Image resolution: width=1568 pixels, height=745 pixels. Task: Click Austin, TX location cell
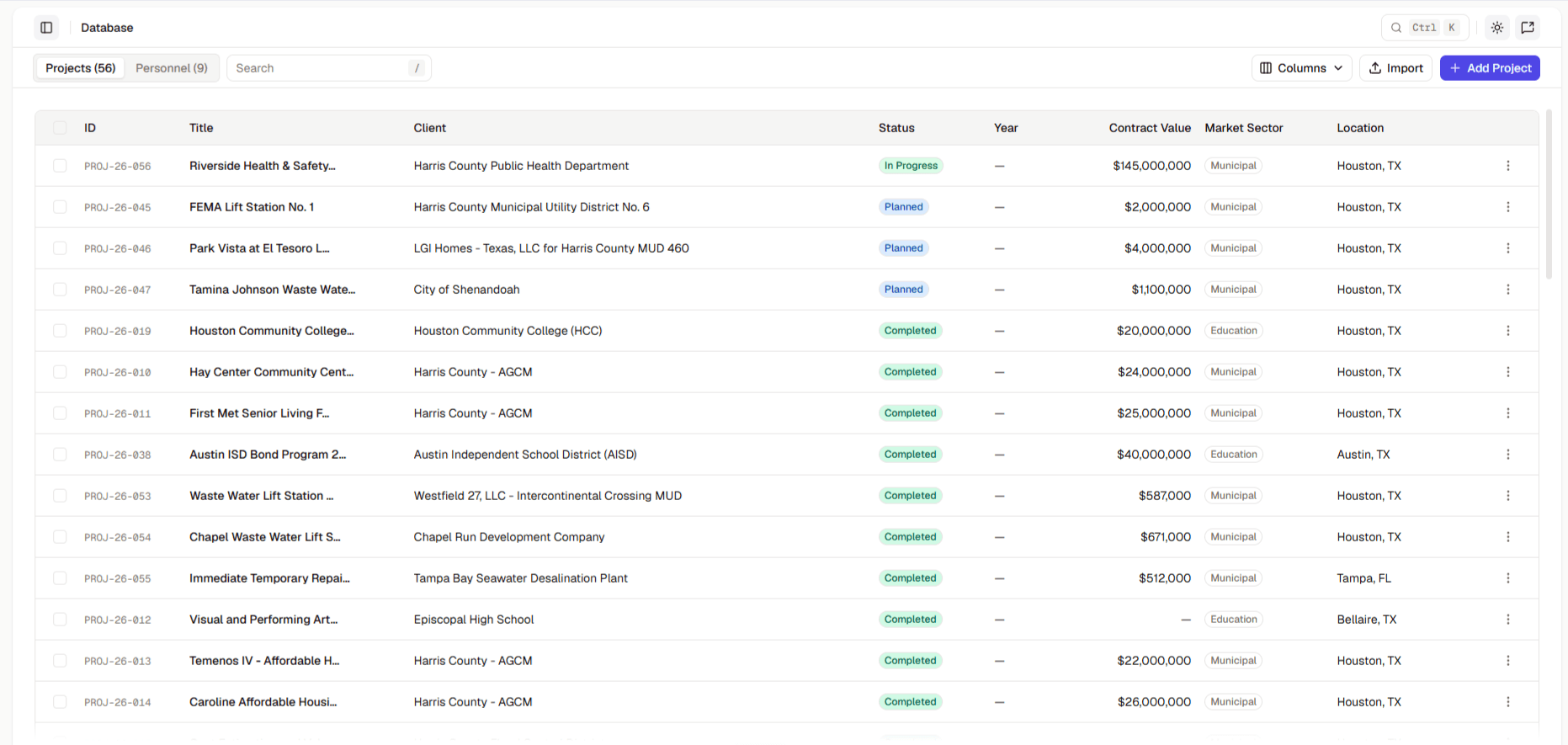1363,455
